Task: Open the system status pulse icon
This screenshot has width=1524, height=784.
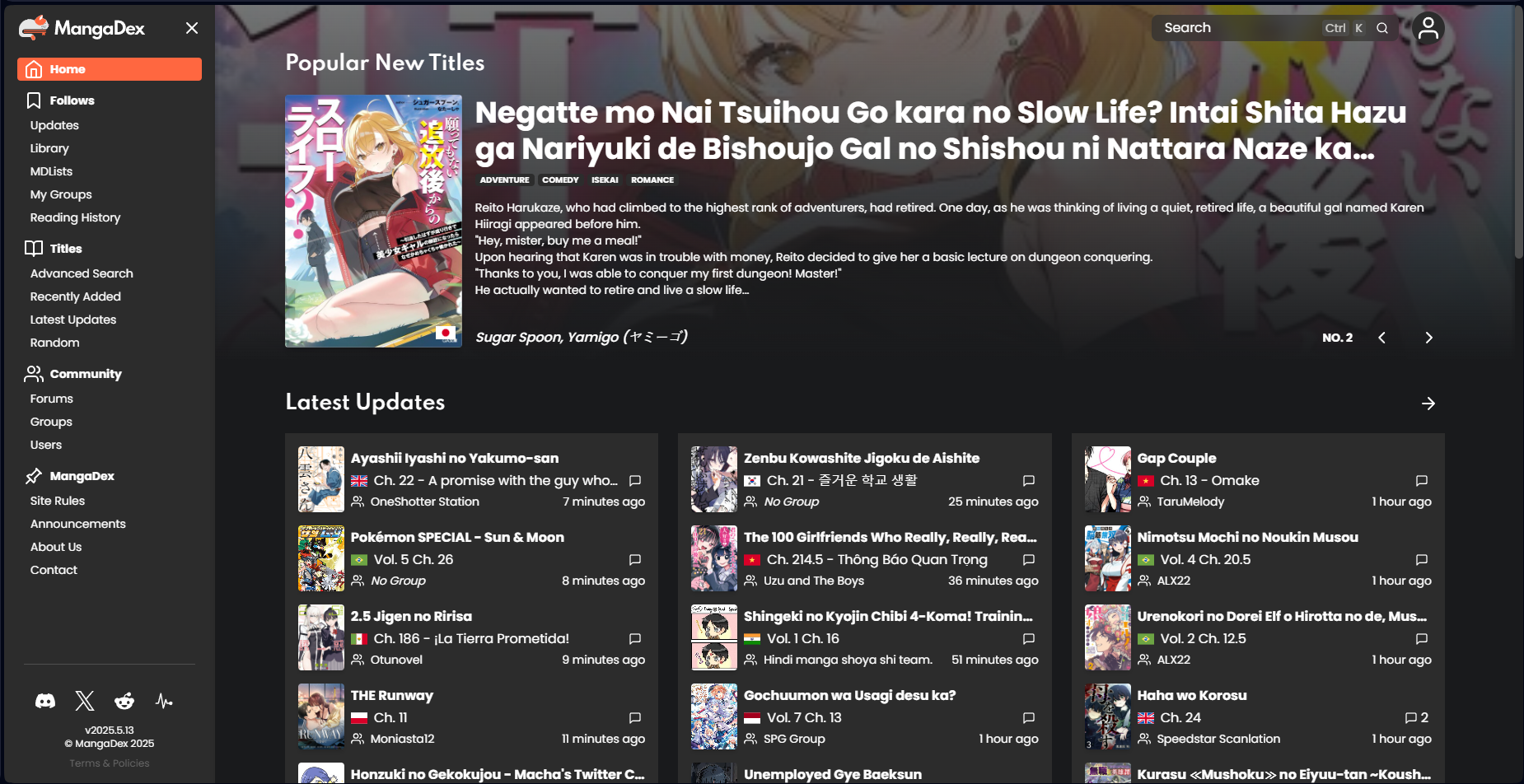Action: pyautogui.click(x=164, y=701)
